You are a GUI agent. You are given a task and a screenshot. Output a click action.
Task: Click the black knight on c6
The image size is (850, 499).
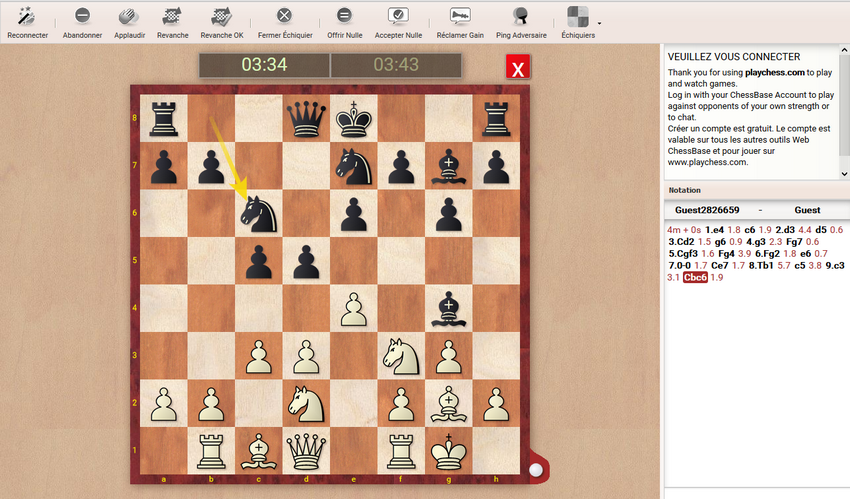point(258,214)
